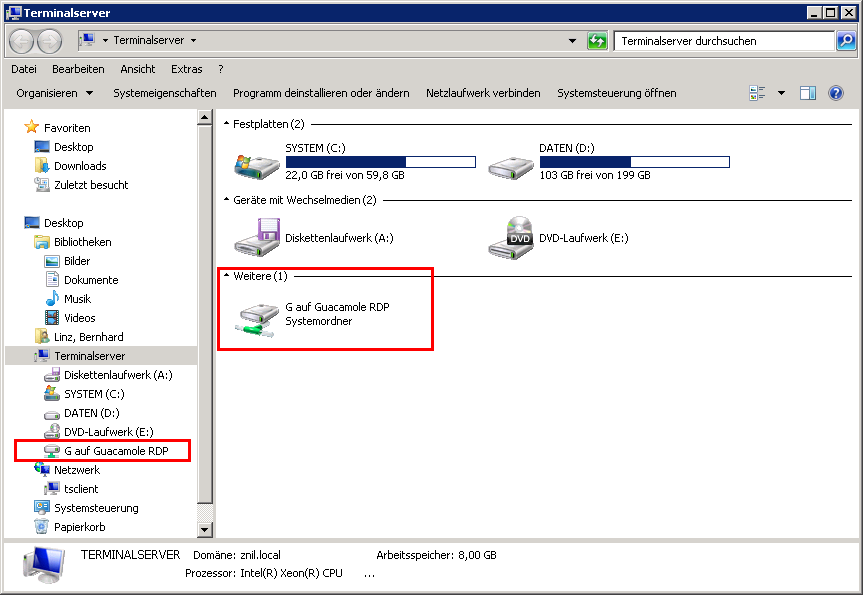Open G auf Guacamole RDP network drive
Viewport: 863px width, 595px height.
point(257,315)
